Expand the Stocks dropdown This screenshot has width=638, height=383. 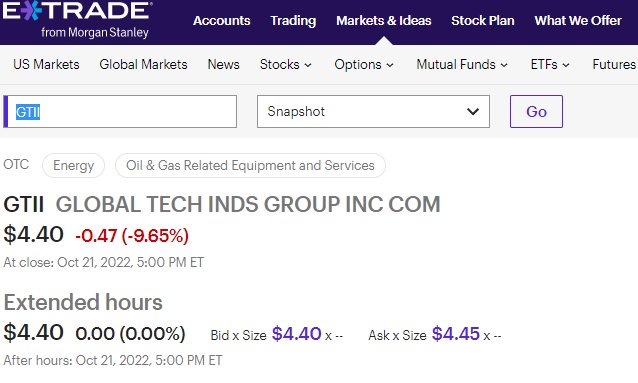[286, 64]
